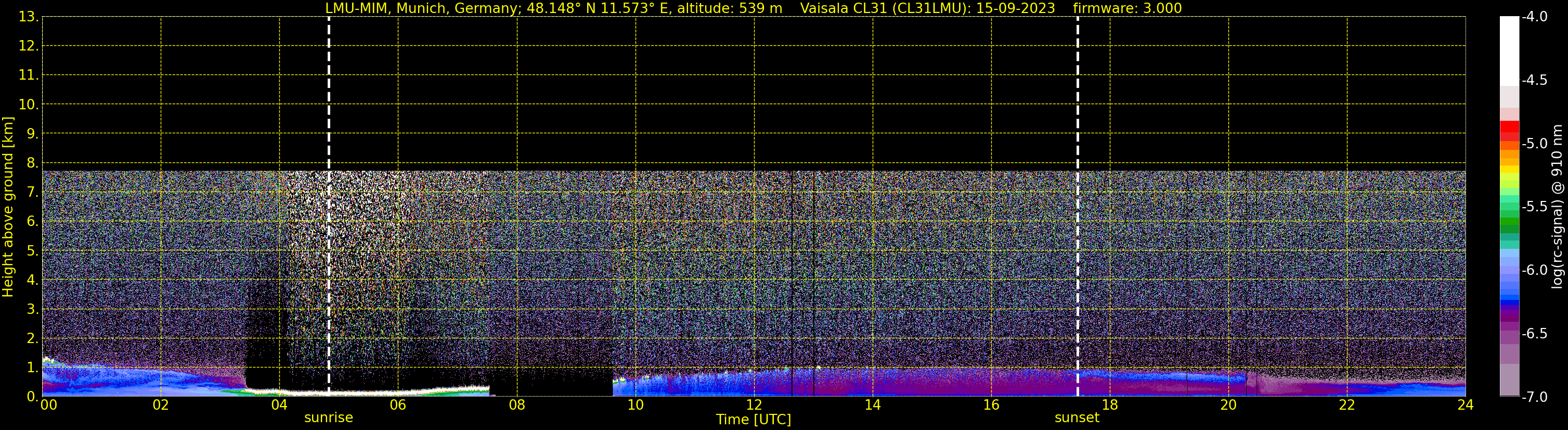Click the 'sunset' label below the axis
The image size is (1568, 430).
[x=1077, y=418]
